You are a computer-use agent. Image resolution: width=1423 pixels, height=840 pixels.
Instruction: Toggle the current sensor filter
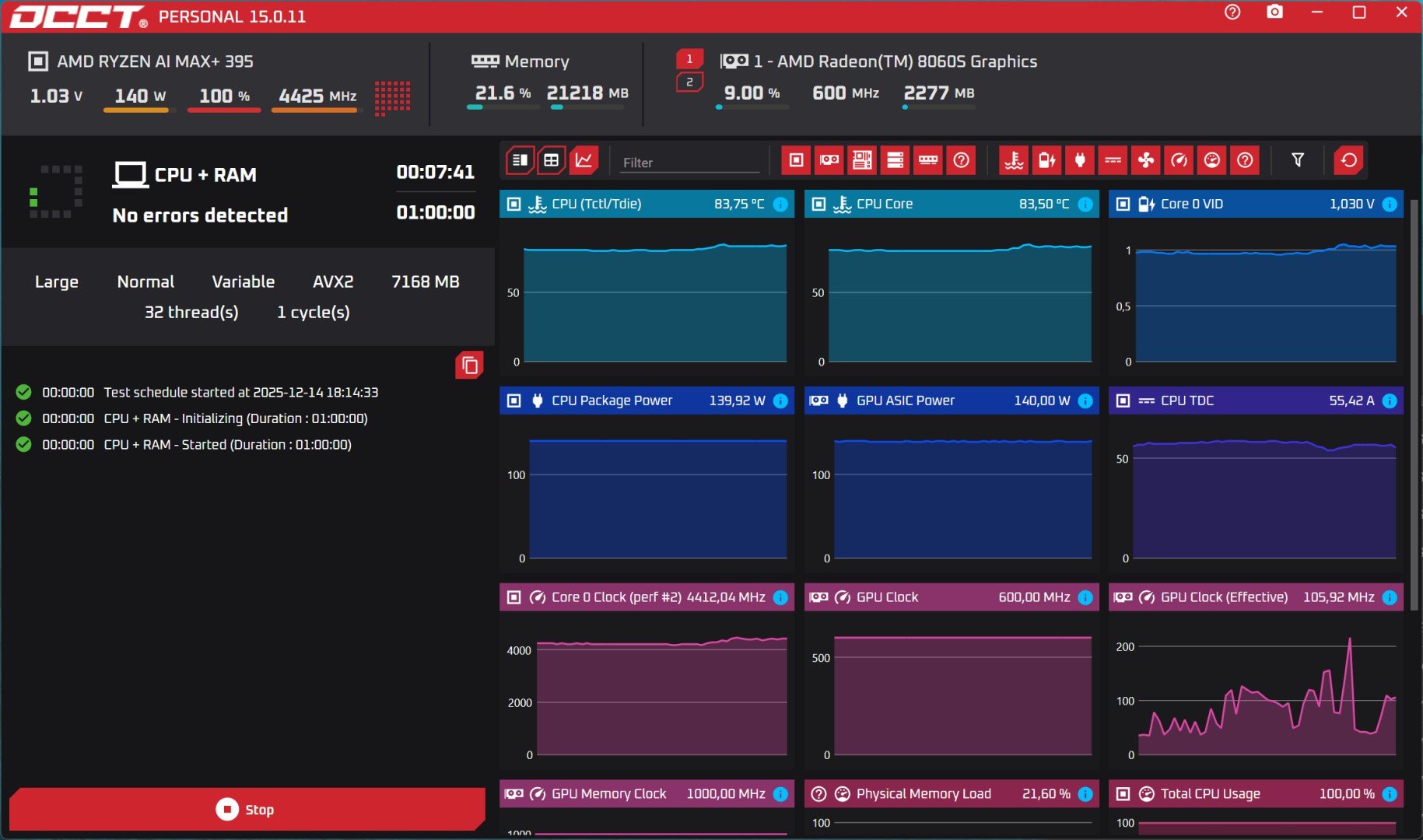(1113, 160)
